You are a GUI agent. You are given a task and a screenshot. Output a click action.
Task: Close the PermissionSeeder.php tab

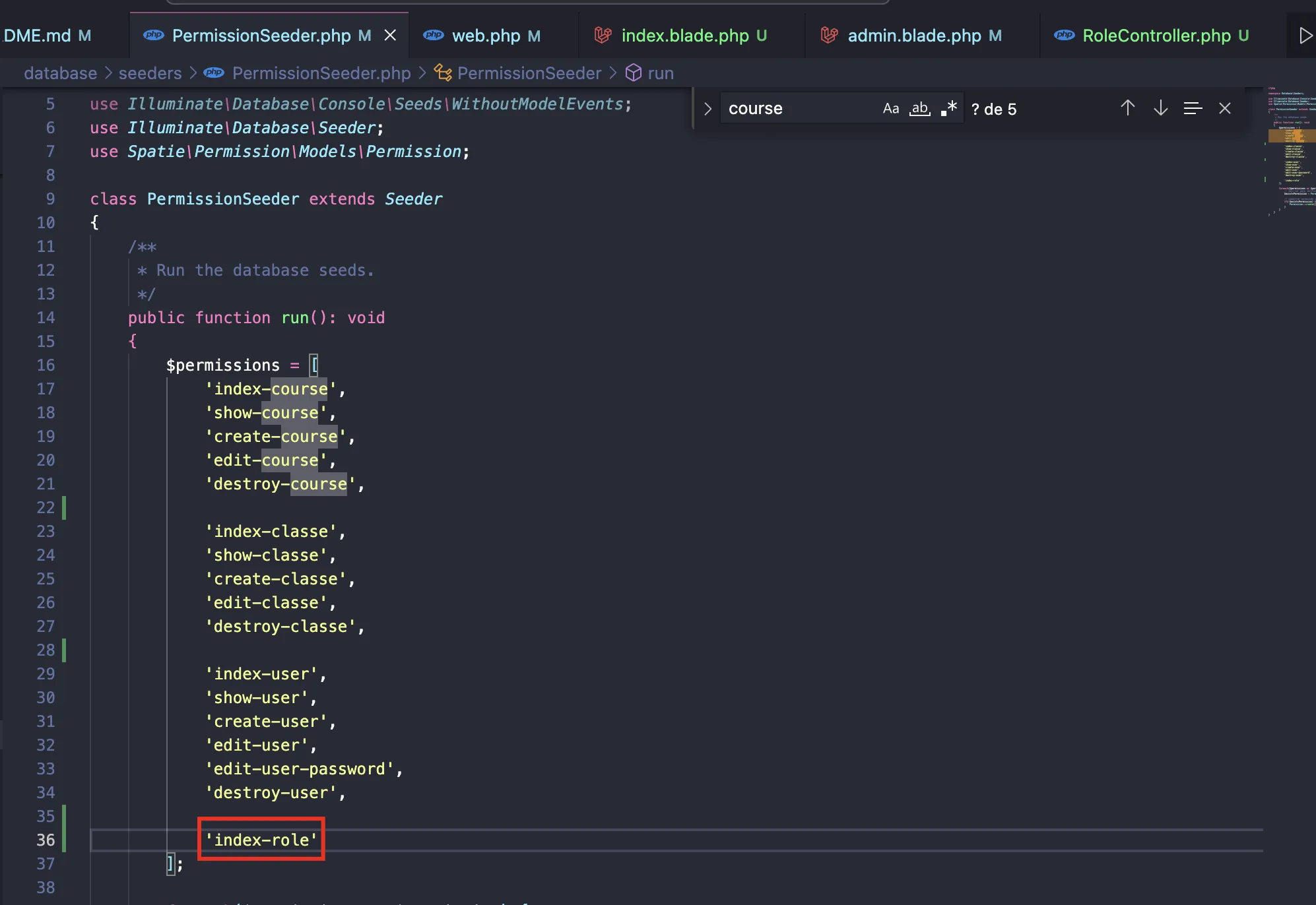(391, 36)
